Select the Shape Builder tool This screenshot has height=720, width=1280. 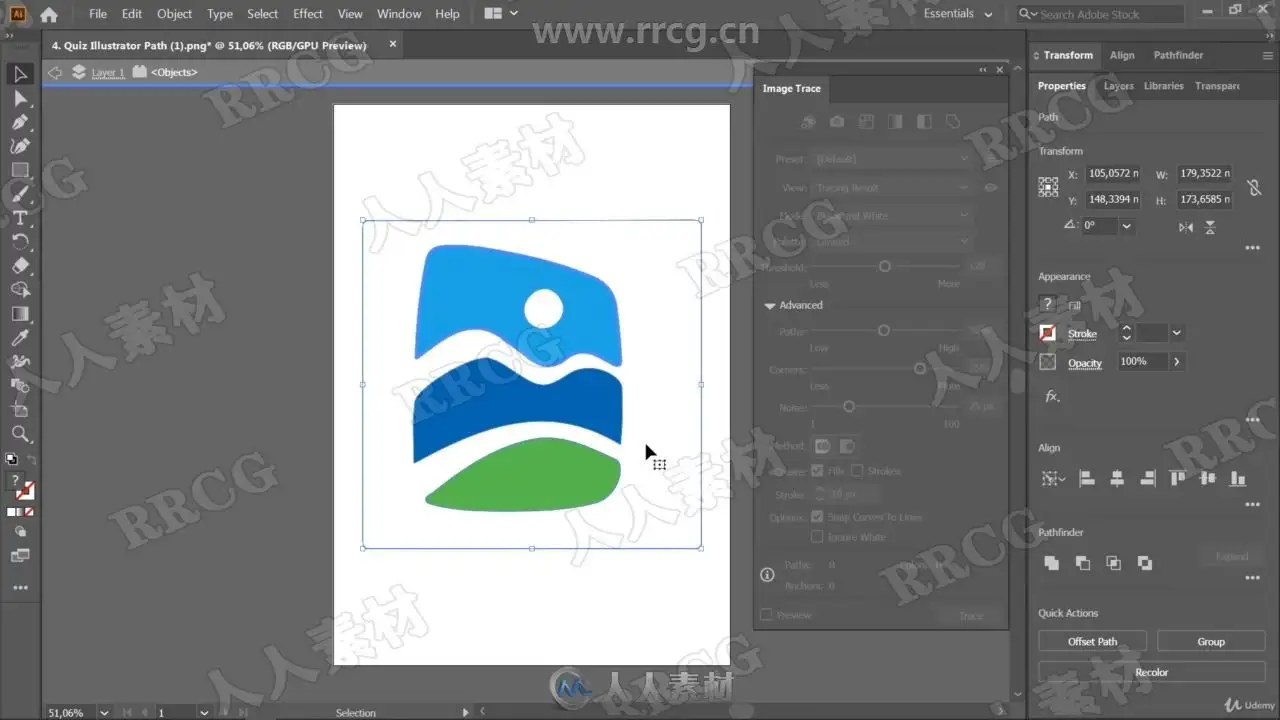point(20,290)
